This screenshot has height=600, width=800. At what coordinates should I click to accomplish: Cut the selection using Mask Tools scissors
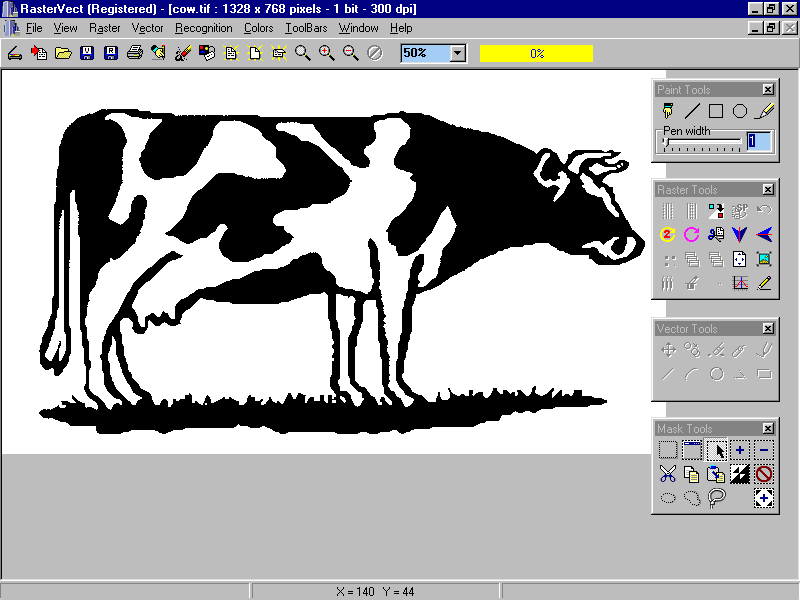pos(668,473)
